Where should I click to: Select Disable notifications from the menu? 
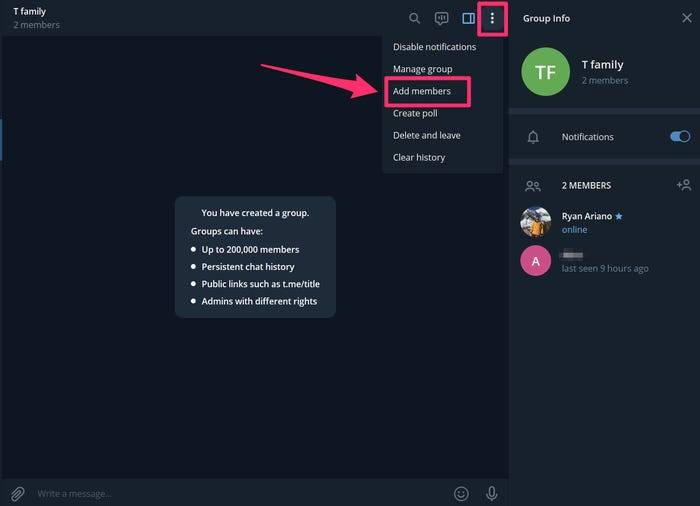tap(434, 47)
